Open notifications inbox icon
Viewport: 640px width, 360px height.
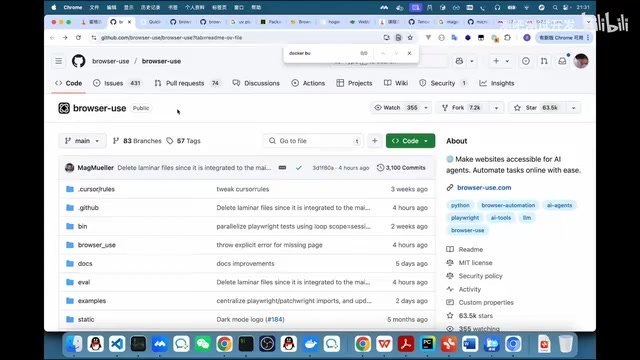tap(562, 61)
